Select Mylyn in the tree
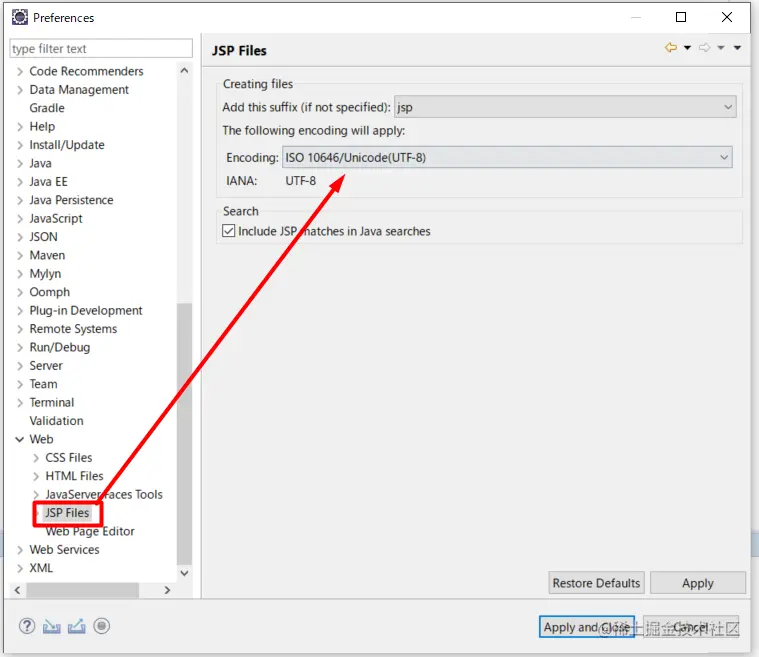This screenshot has height=657, width=759. (x=46, y=274)
